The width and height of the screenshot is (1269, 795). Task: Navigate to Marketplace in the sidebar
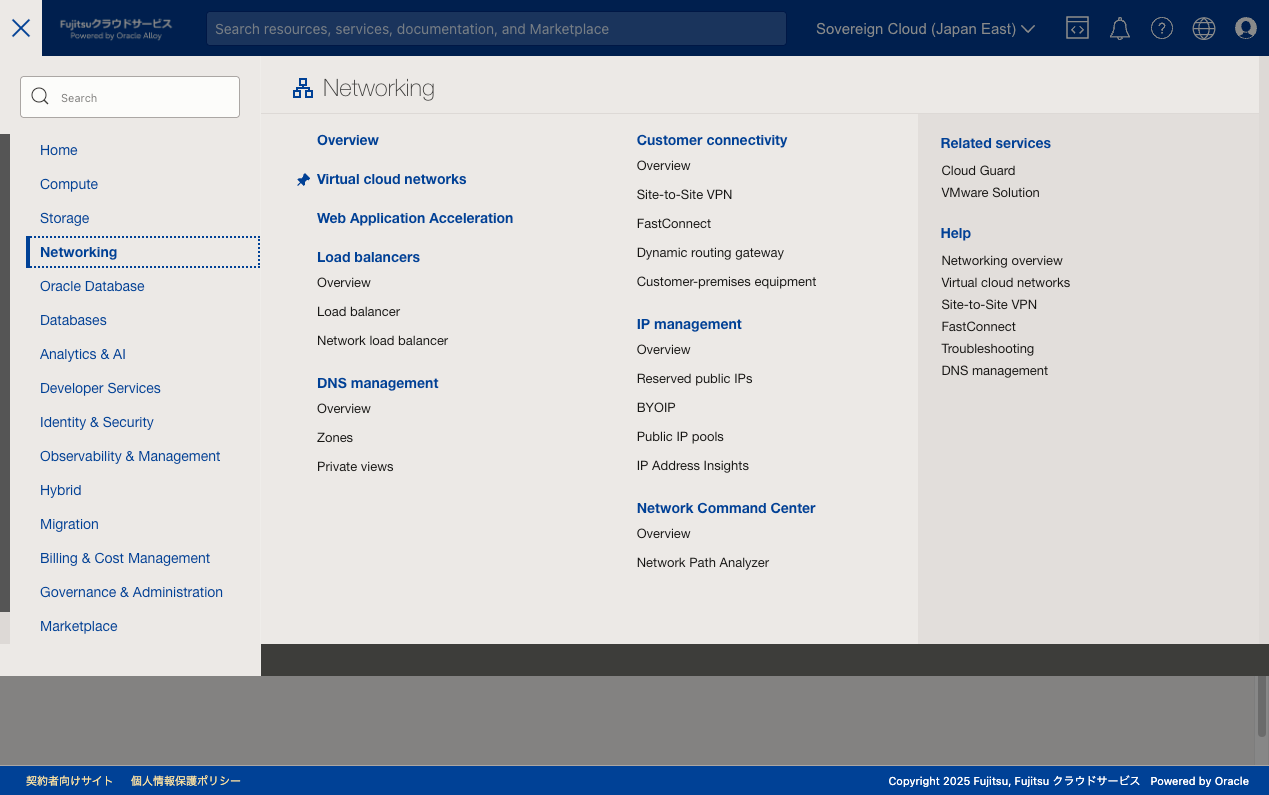click(78, 626)
